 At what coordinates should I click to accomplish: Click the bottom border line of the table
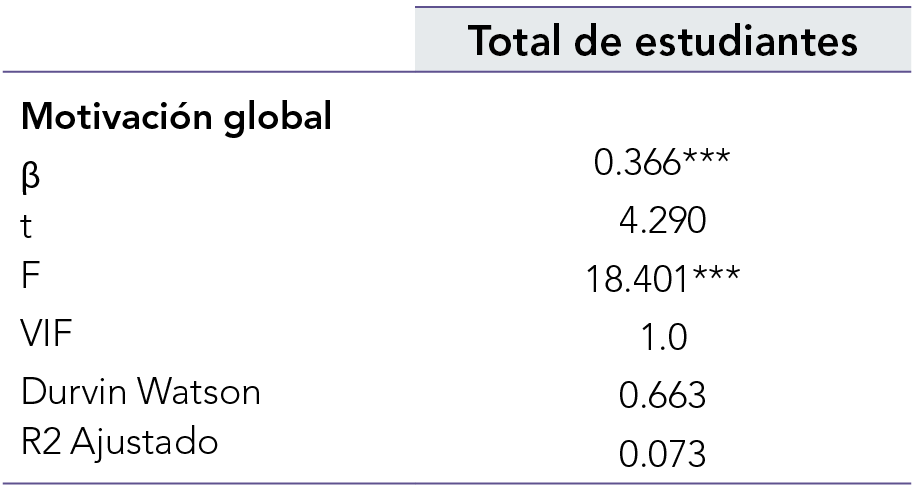[458, 483]
